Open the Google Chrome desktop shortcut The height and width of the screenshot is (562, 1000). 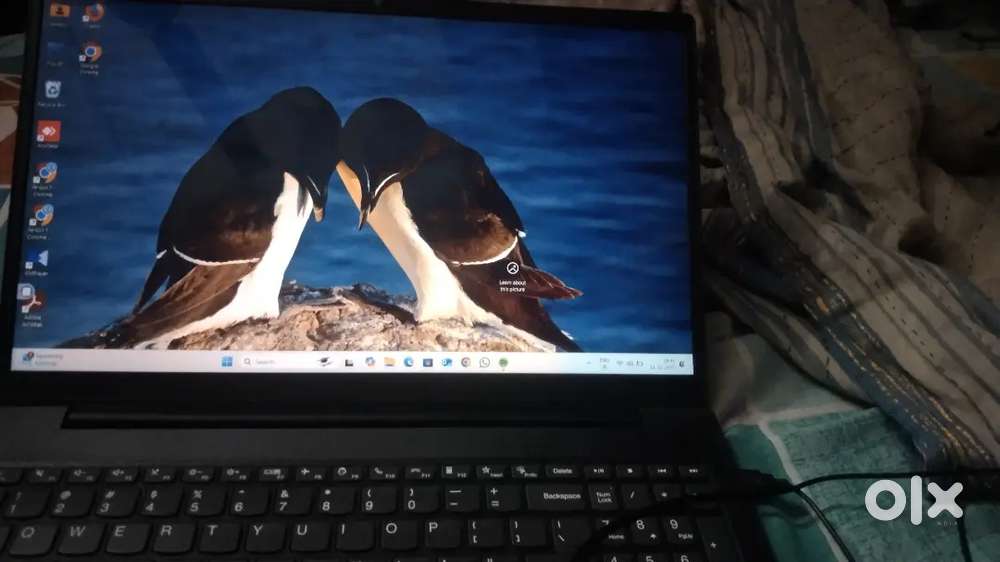pos(91,57)
